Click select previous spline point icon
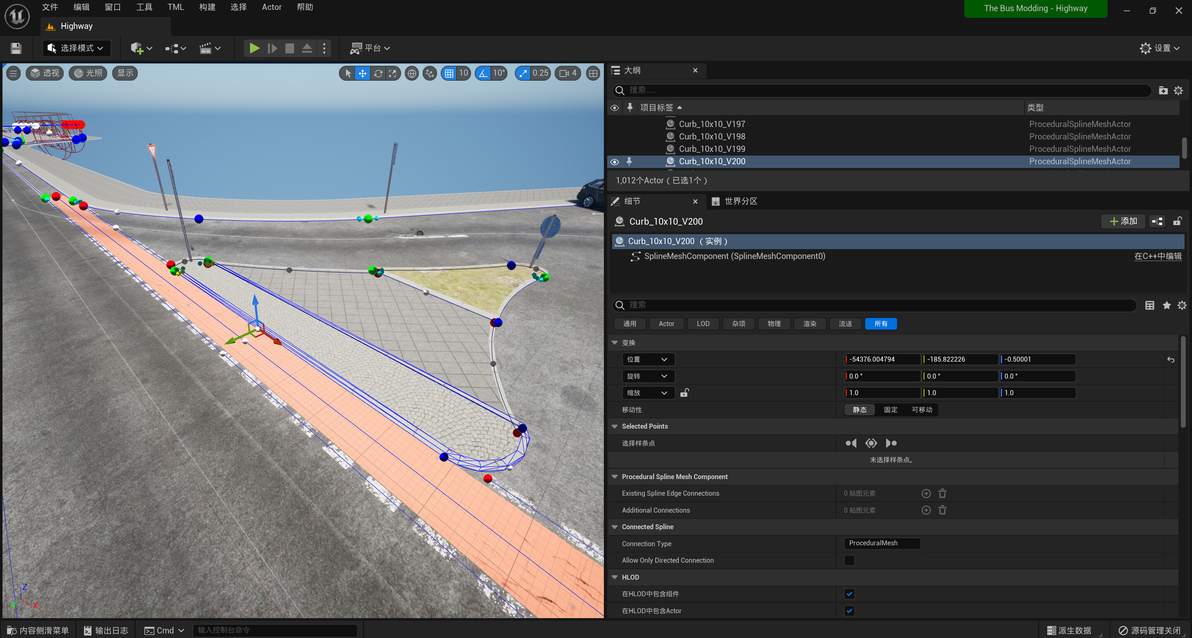 tap(851, 443)
